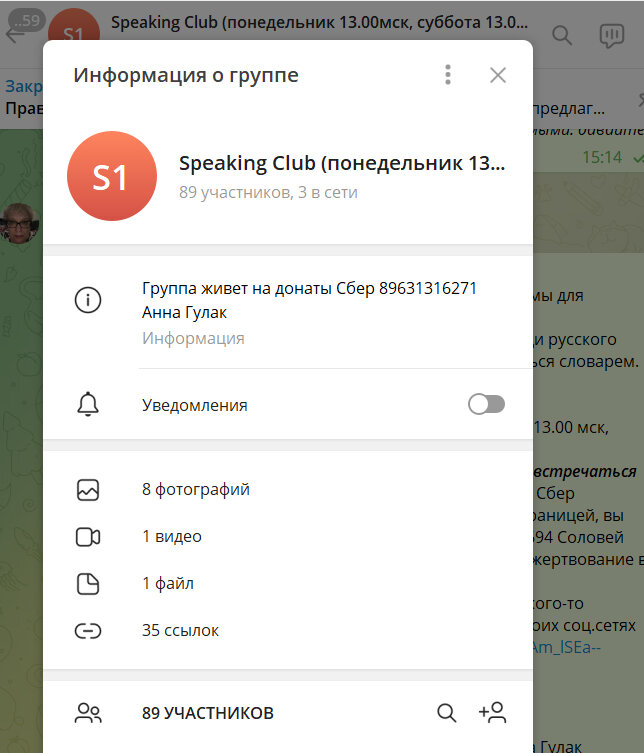Click the file document icon
644x753 pixels.
[x=88, y=584]
